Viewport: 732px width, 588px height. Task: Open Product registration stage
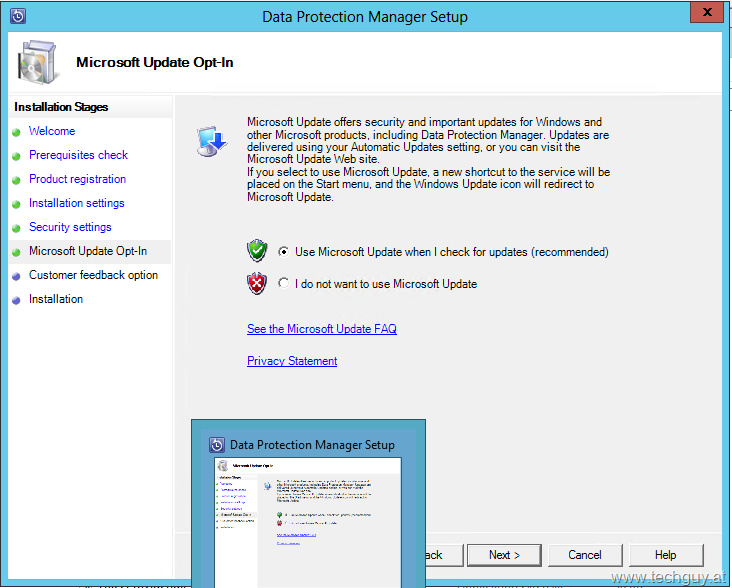[x=77, y=179]
